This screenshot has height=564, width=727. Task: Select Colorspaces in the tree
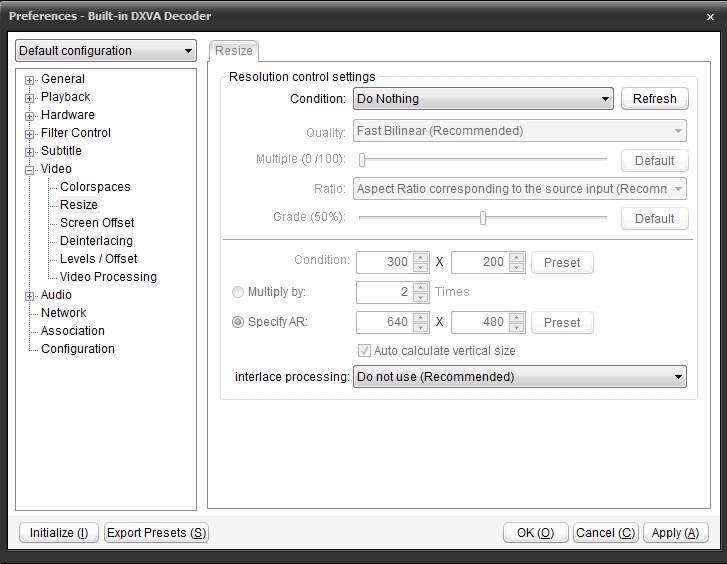95,186
